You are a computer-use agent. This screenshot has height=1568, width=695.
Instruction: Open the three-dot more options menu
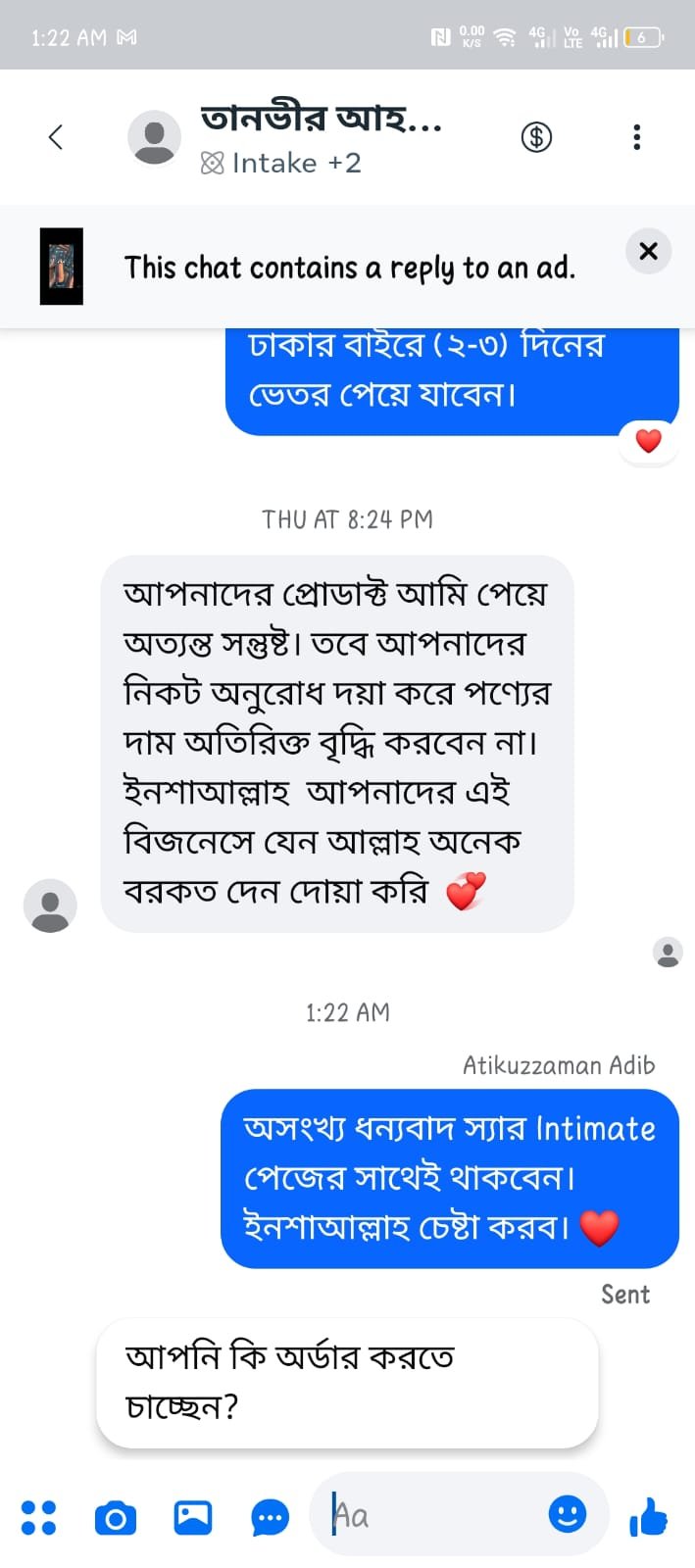point(636,137)
